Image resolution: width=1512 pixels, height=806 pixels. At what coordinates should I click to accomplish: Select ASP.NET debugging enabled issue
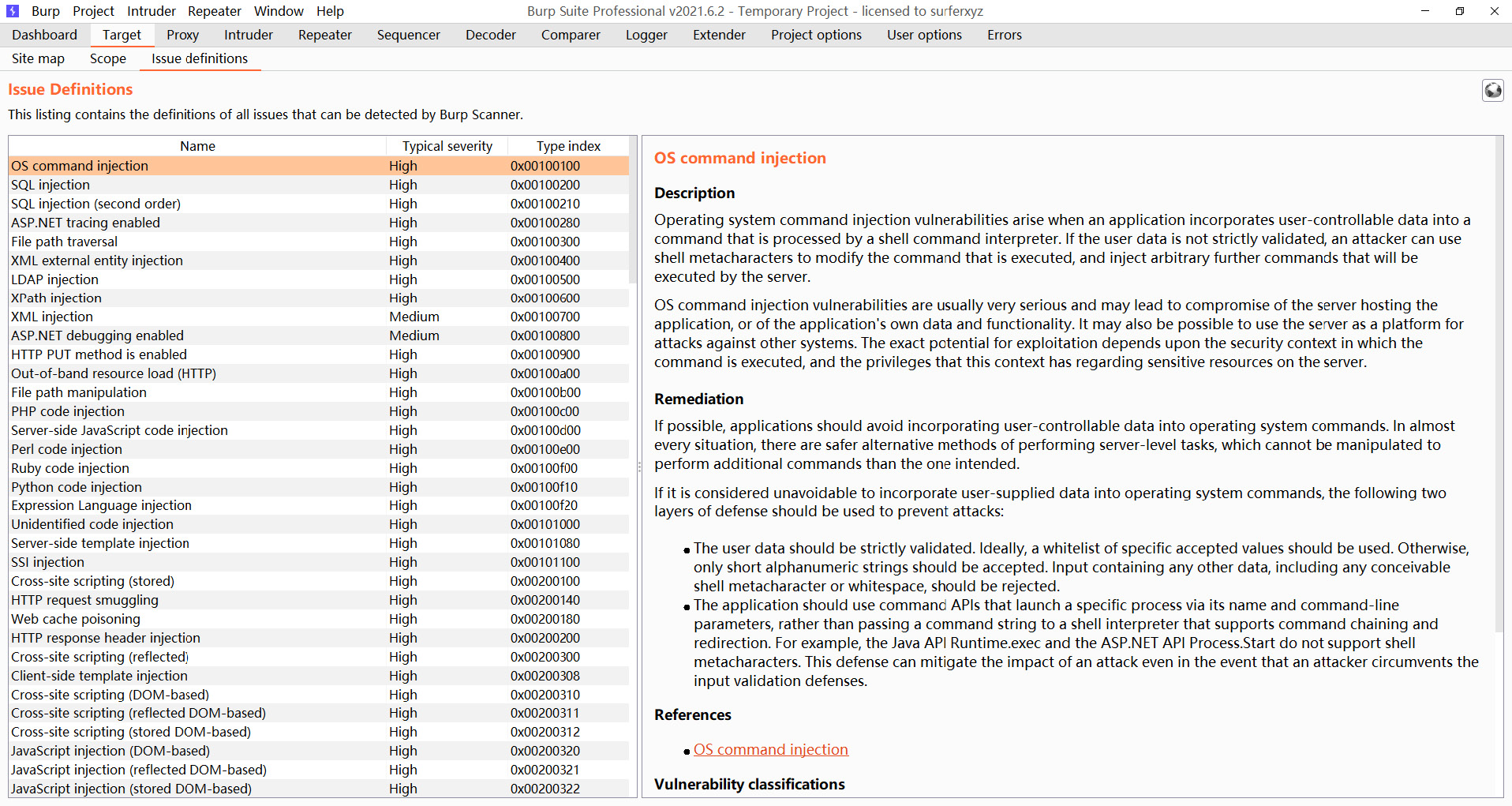pos(319,336)
